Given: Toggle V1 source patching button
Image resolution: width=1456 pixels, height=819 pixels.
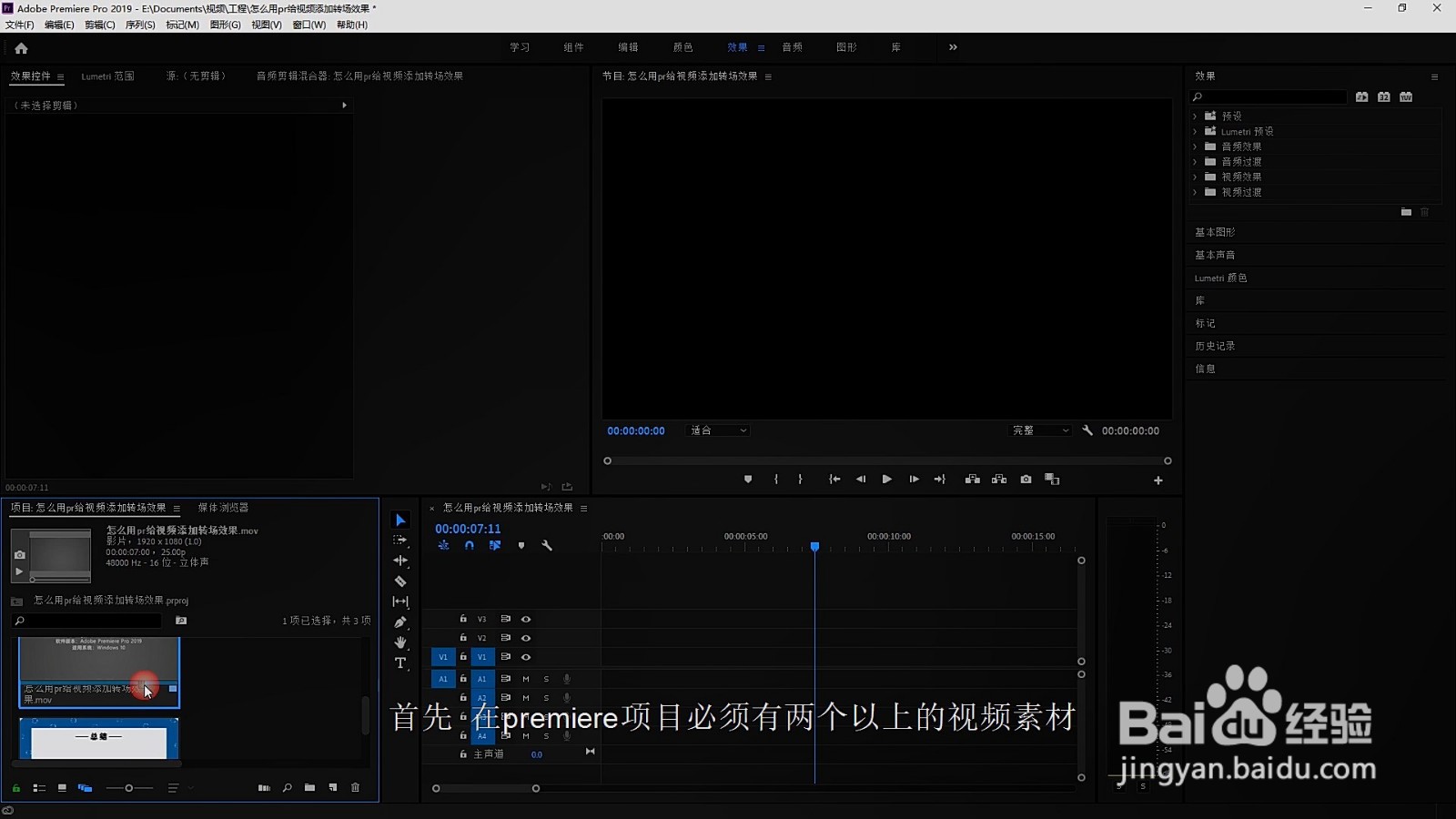Looking at the screenshot, I should pyautogui.click(x=443, y=657).
